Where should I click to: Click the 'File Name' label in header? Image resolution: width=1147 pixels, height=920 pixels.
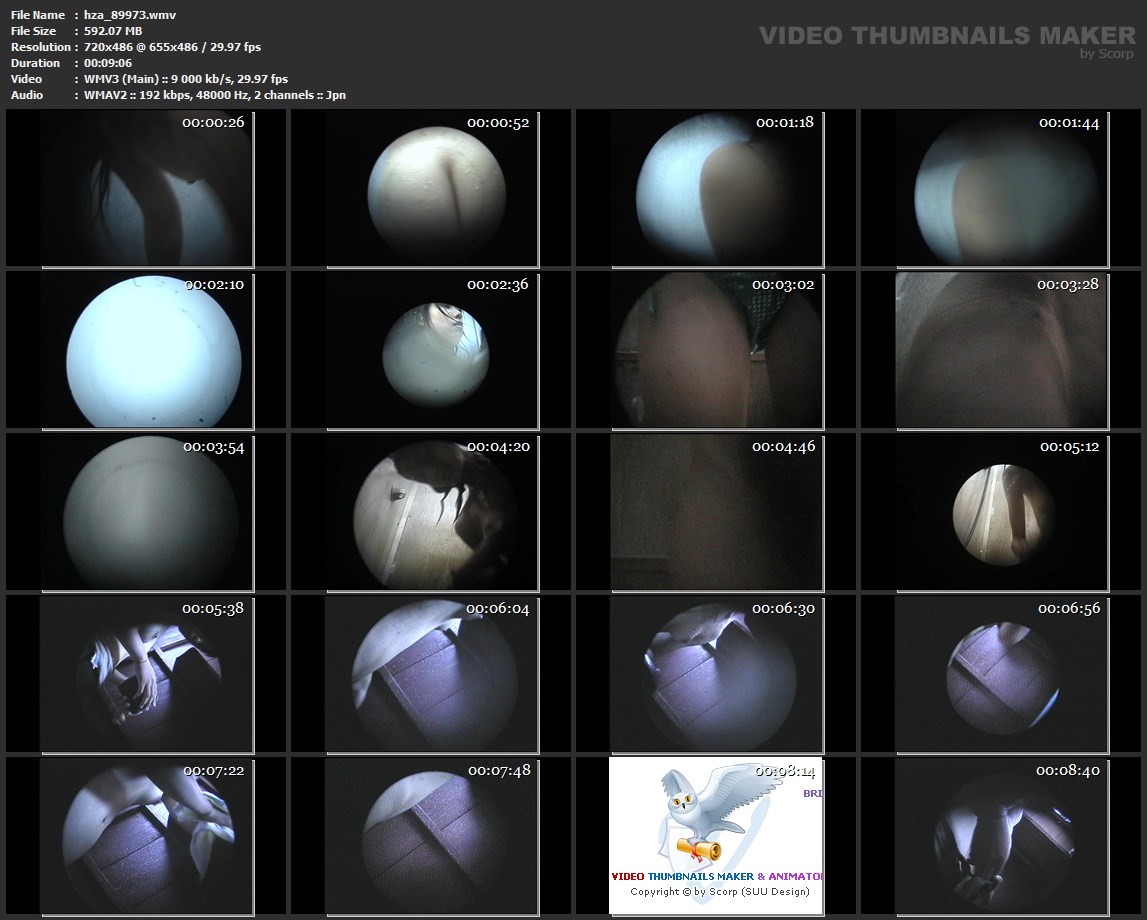tap(37, 15)
